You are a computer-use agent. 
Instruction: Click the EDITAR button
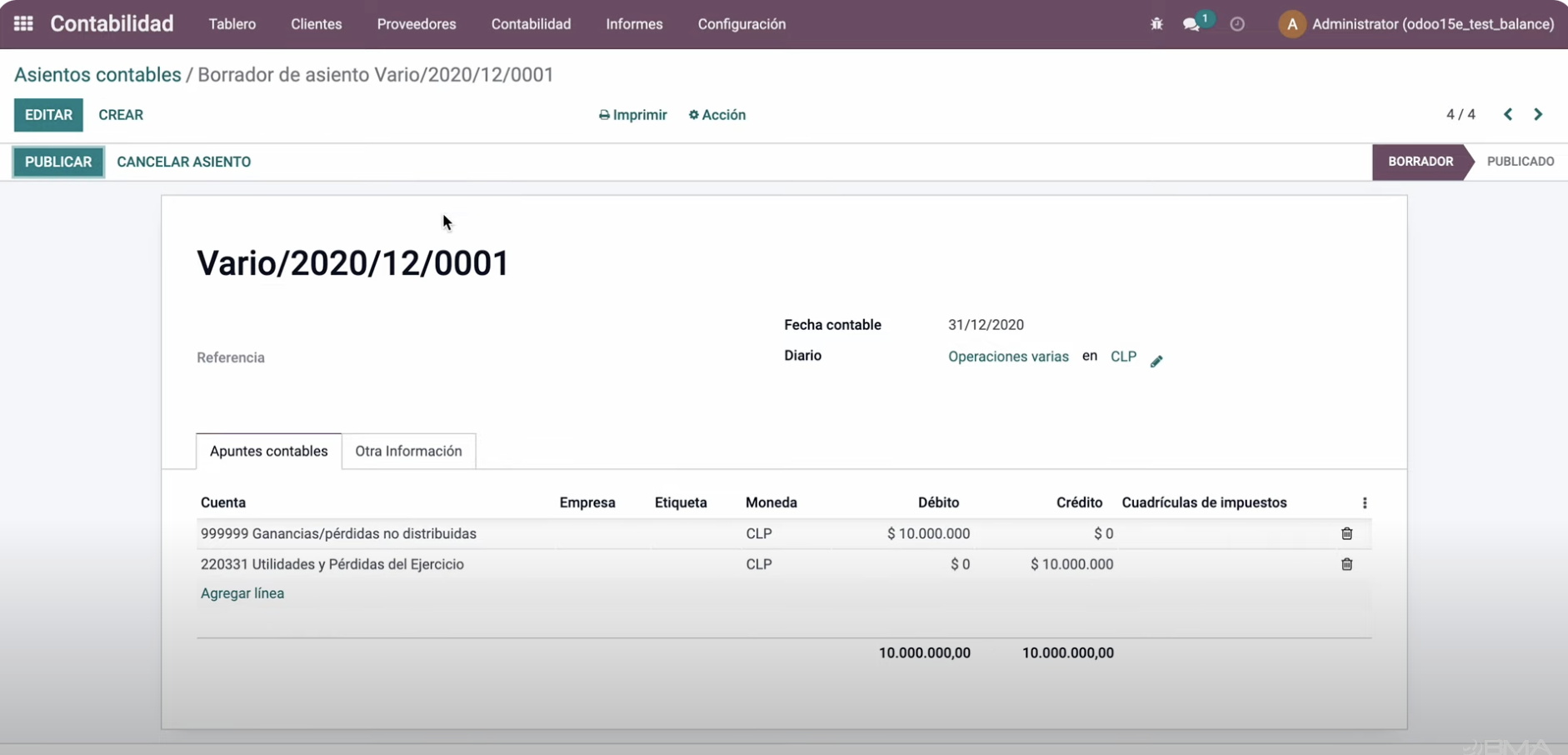click(48, 115)
